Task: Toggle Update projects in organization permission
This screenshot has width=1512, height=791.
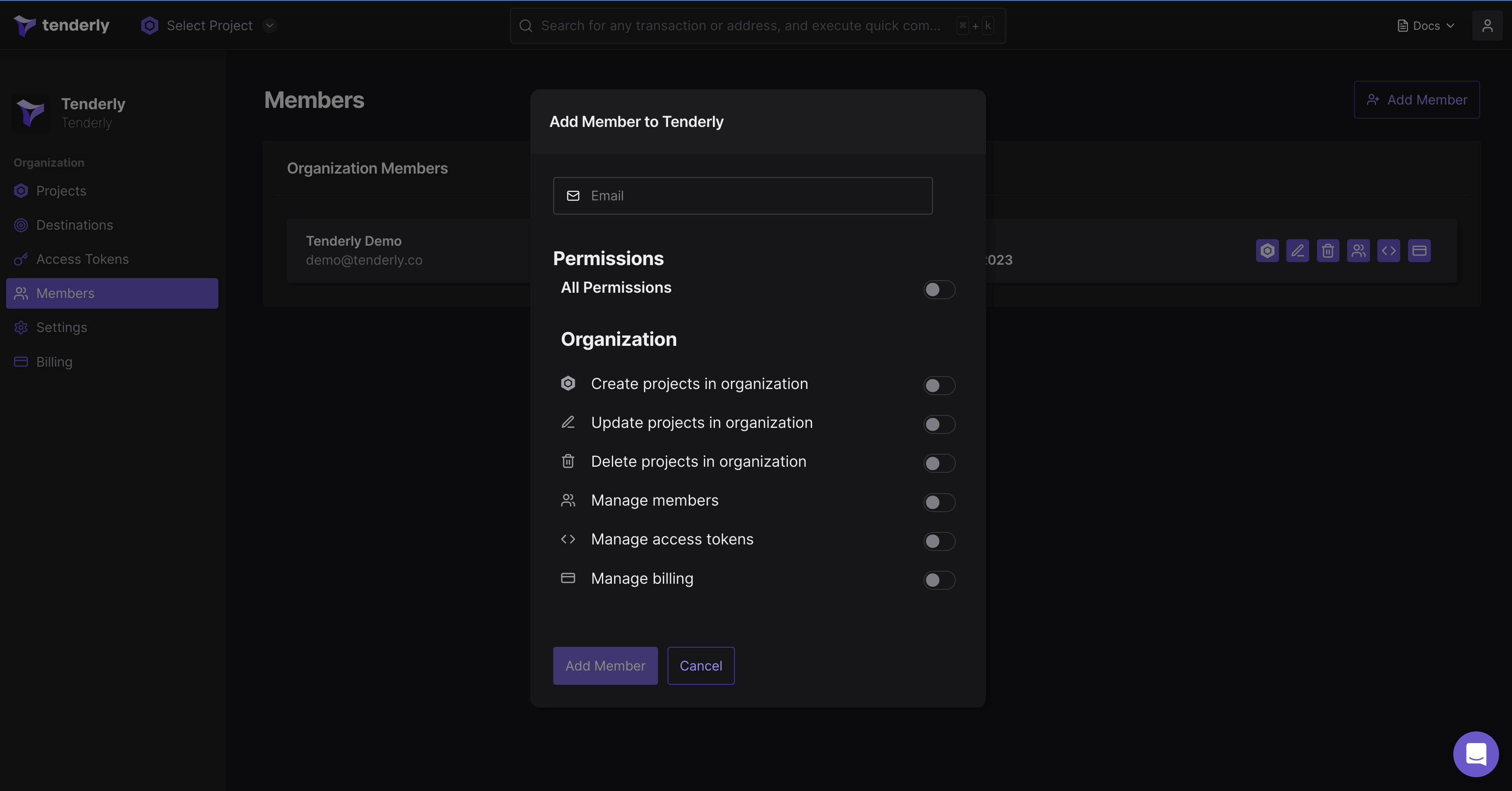Action: click(x=939, y=424)
